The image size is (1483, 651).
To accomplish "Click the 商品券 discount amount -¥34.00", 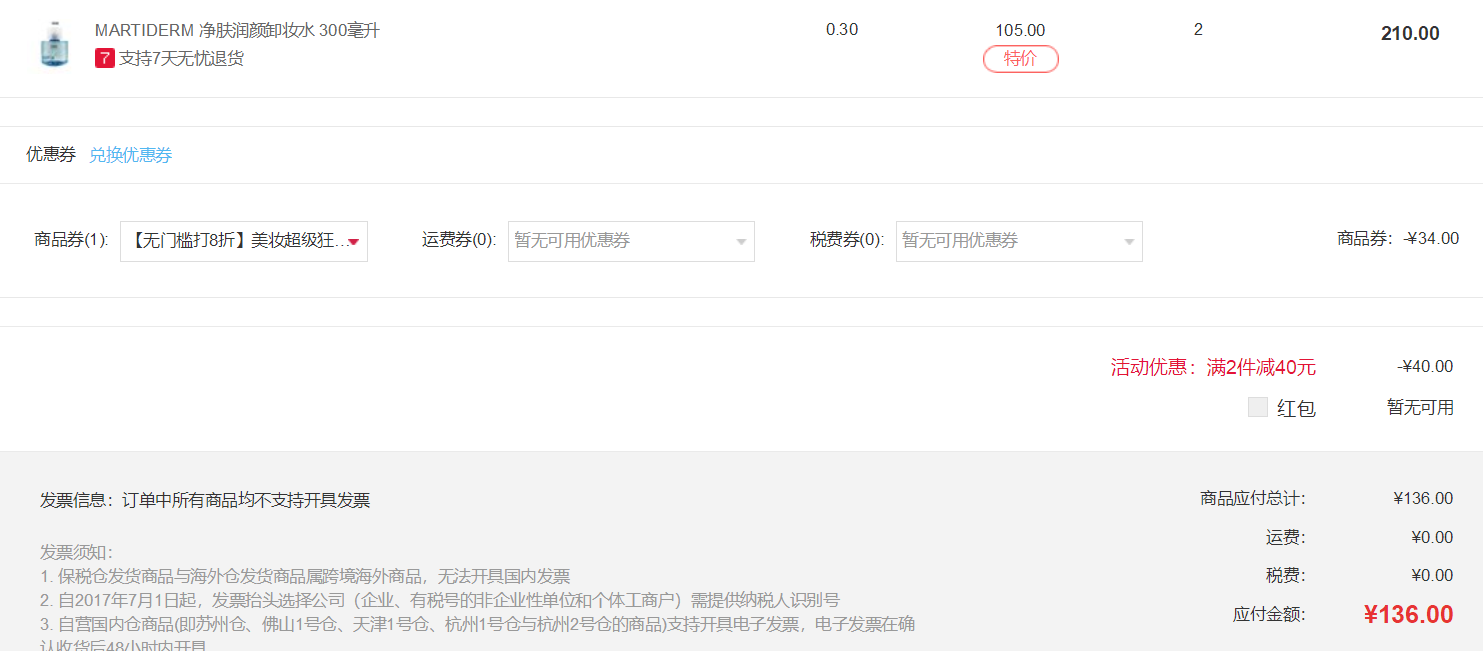I will click(1432, 239).
